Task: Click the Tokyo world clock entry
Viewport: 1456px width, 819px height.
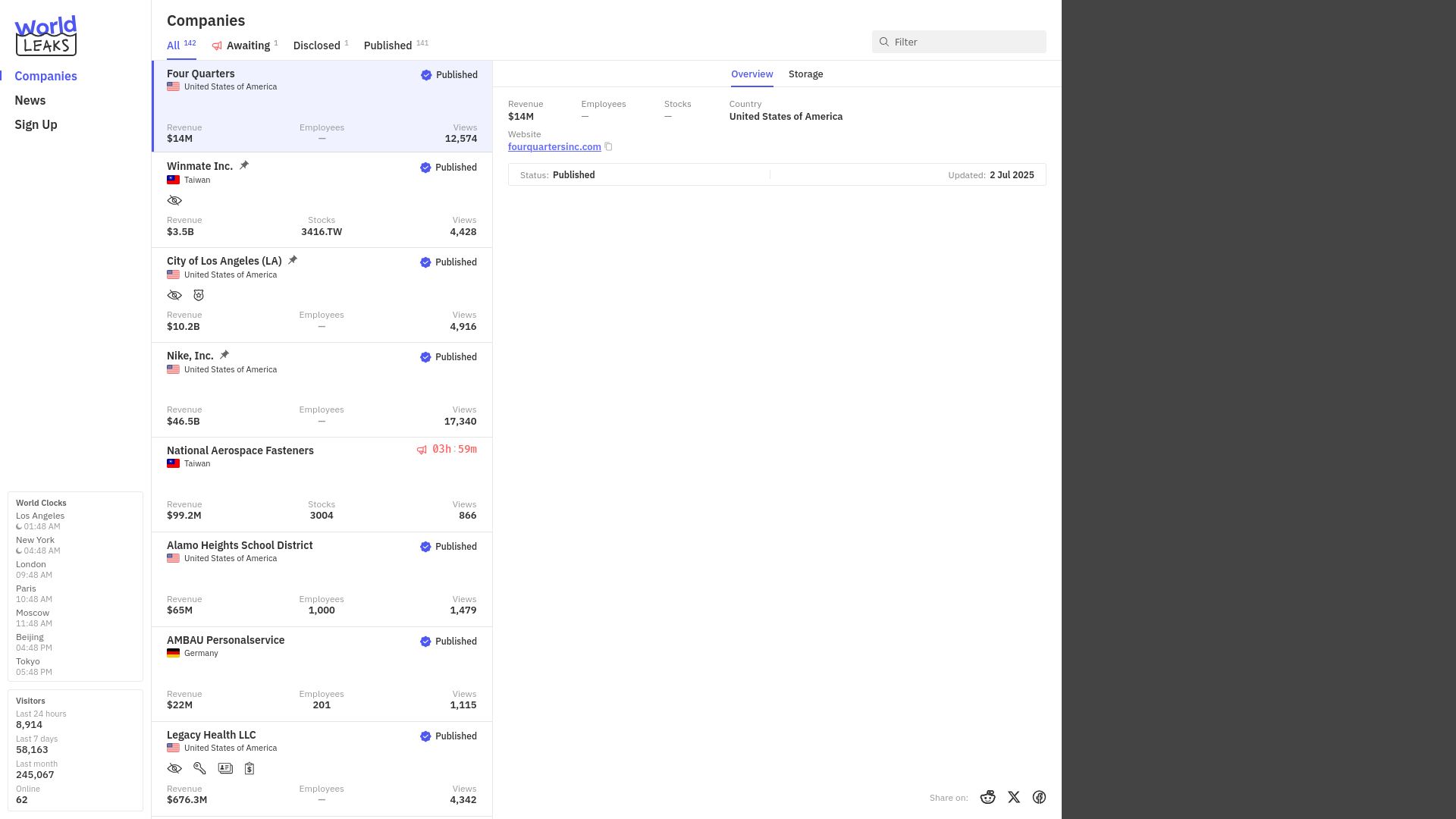Action: click(x=34, y=667)
